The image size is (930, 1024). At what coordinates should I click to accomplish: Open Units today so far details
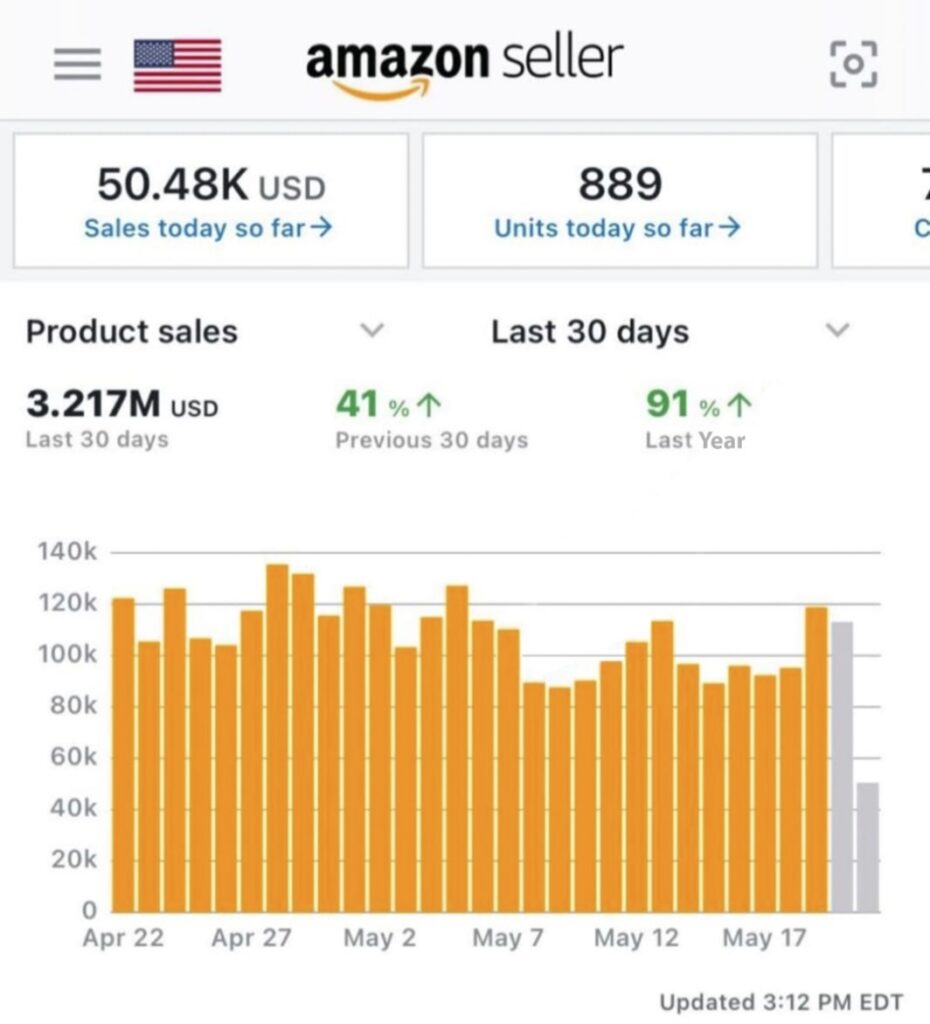(617, 228)
